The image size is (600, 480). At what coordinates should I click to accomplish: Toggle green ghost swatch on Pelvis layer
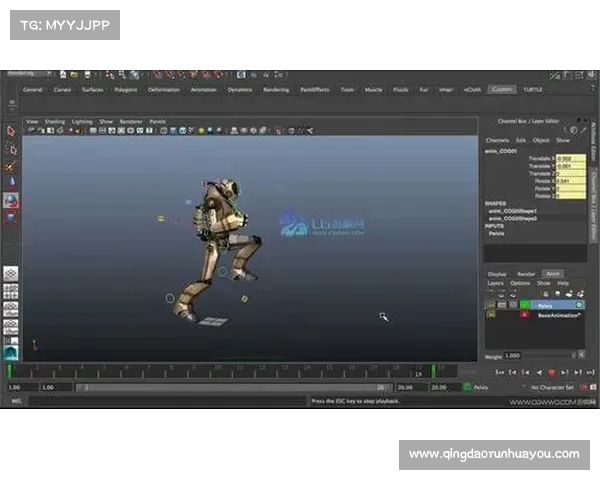click(525, 305)
